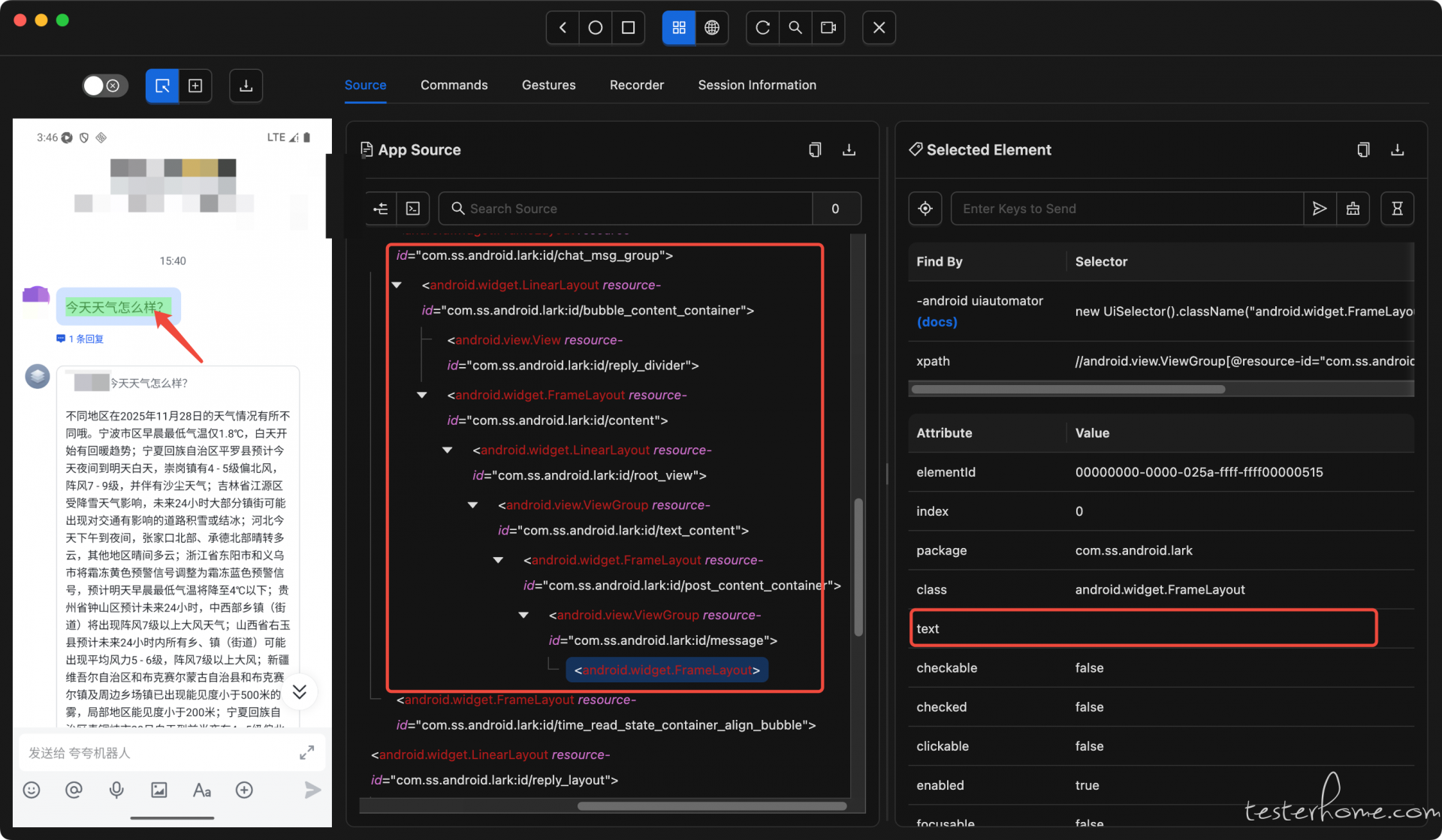Collapse the text_content ViewGroup node

pyautogui.click(x=472, y=505)
